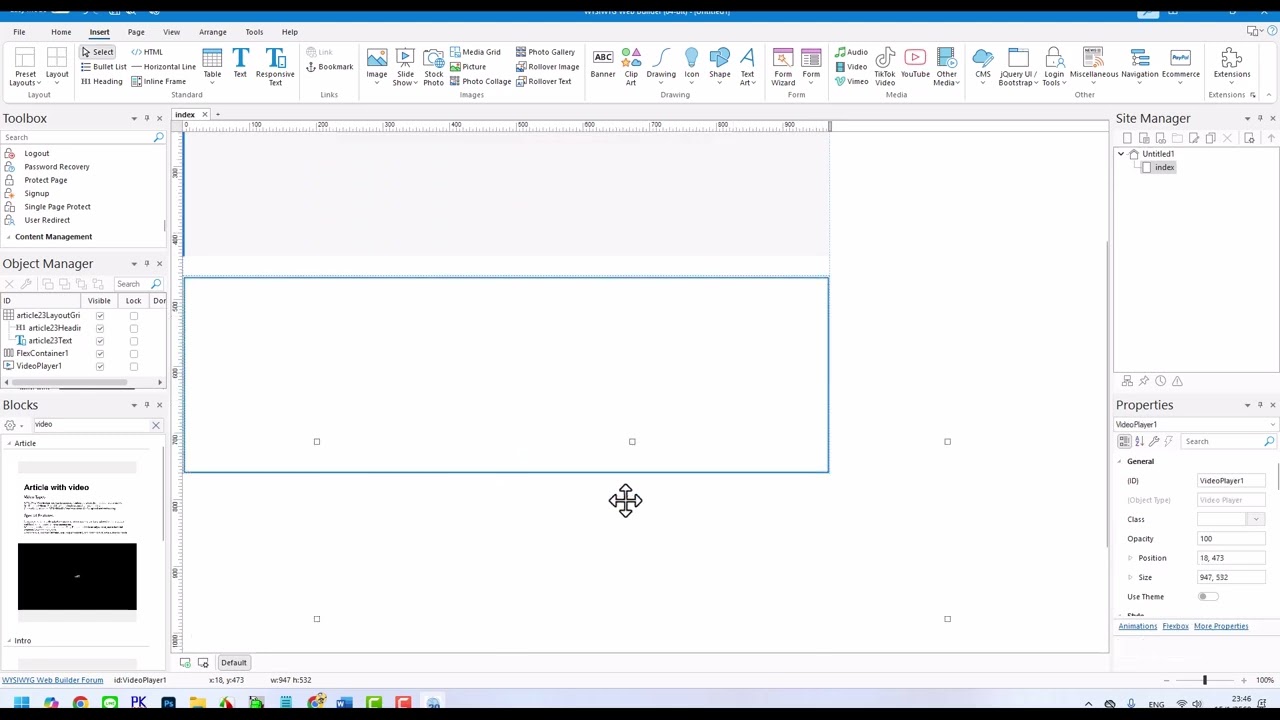
Task: Insert an Inline Frame
Action: [157, 81]
